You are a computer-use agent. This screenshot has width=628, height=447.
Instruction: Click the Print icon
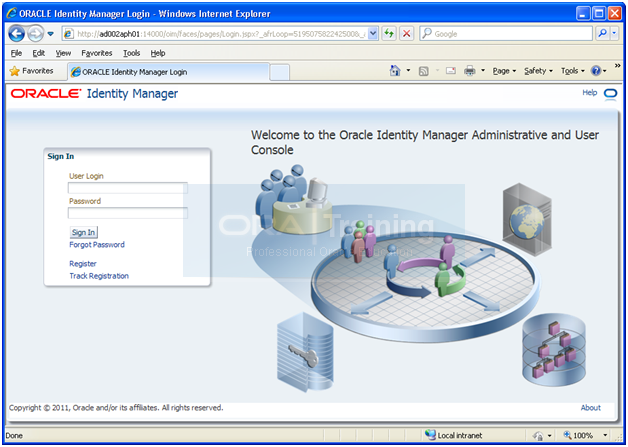click(x=469, y=71)
